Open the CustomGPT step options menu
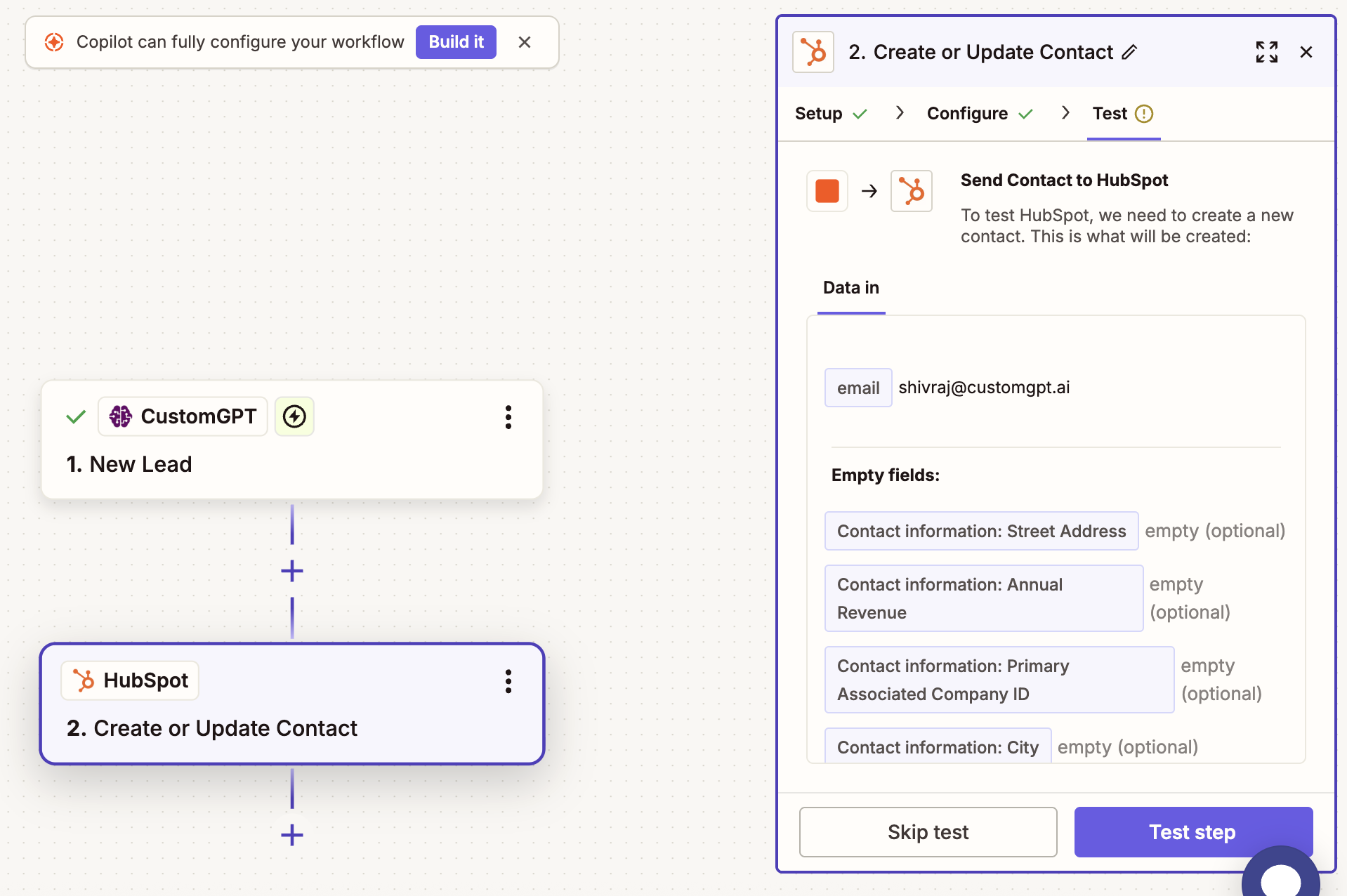This screenshot has width=1347, height=896. tap(508, 417)
